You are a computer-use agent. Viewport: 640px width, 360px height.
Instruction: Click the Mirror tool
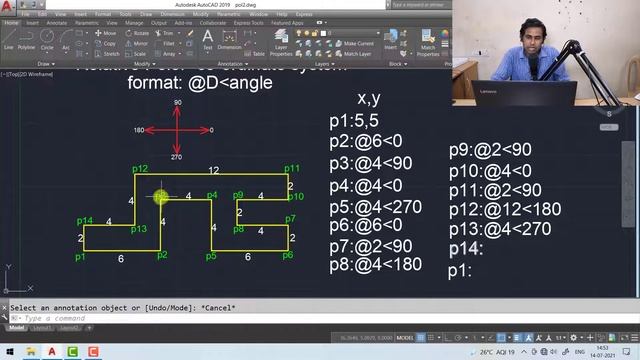coord(137,44)
